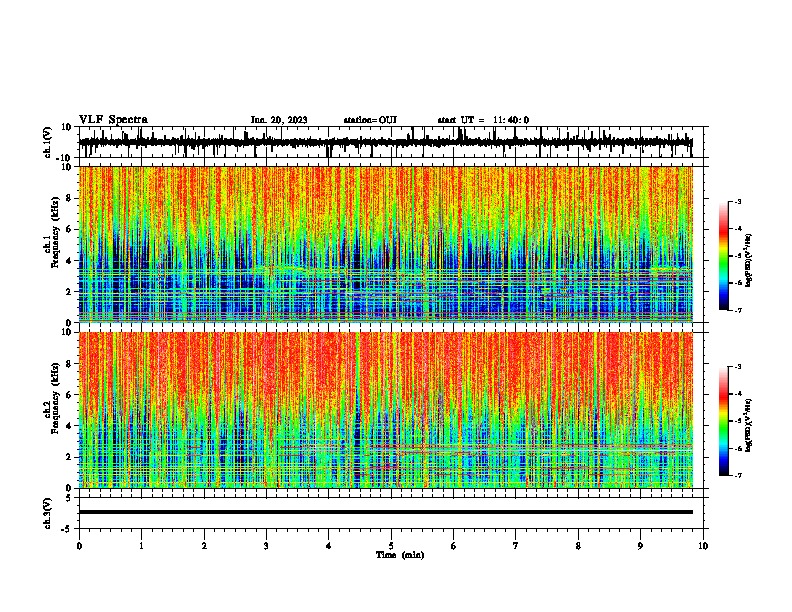The image size is (792, 612).
Task: Click the "6" kHz tick of ch.2 spectrogram
Action: 69,395
